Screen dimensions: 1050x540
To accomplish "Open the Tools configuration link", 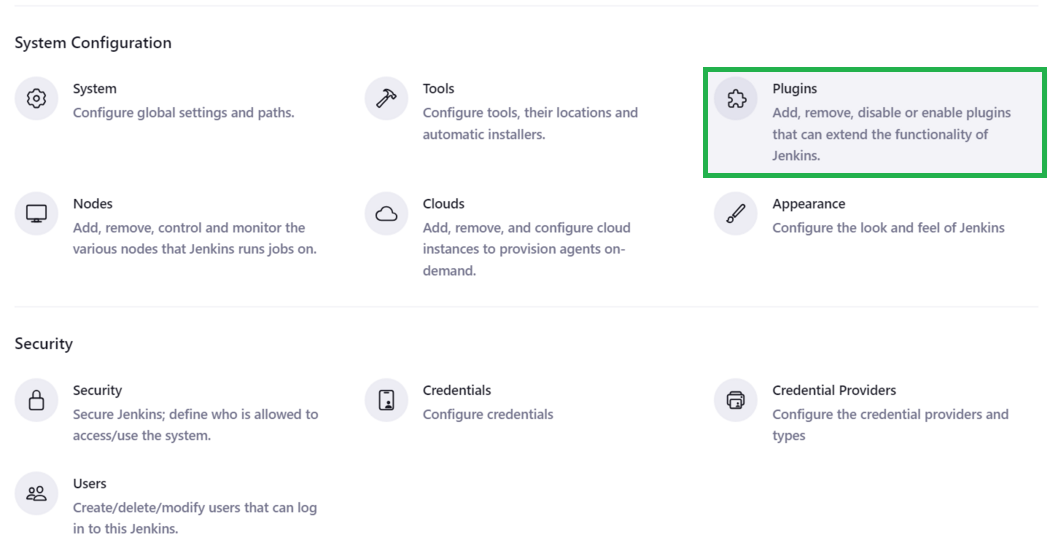I will coord(438,89).
